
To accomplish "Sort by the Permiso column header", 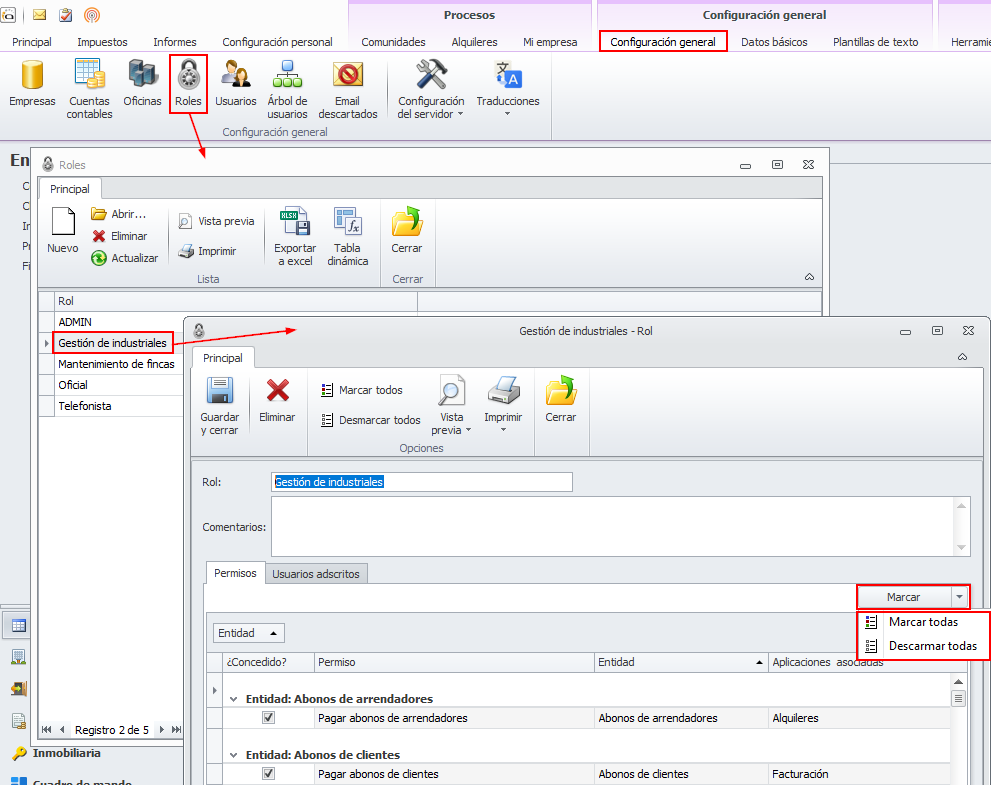I will [454, 662].
